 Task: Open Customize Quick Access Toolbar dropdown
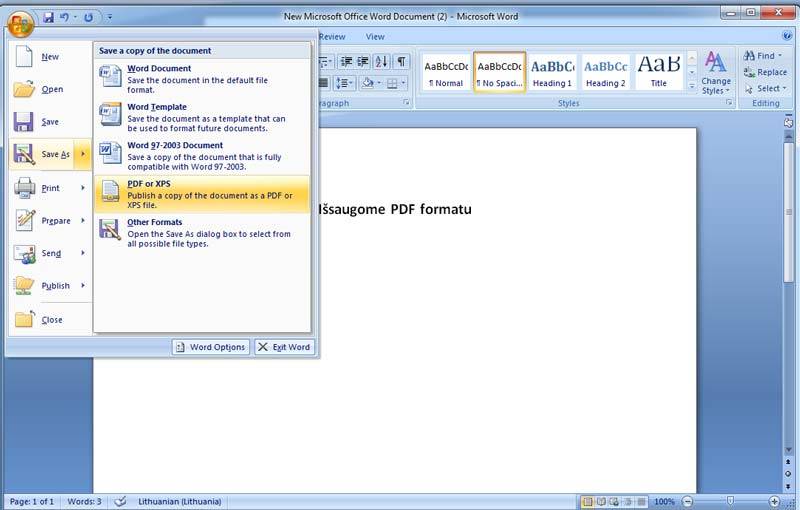(110, 17)
